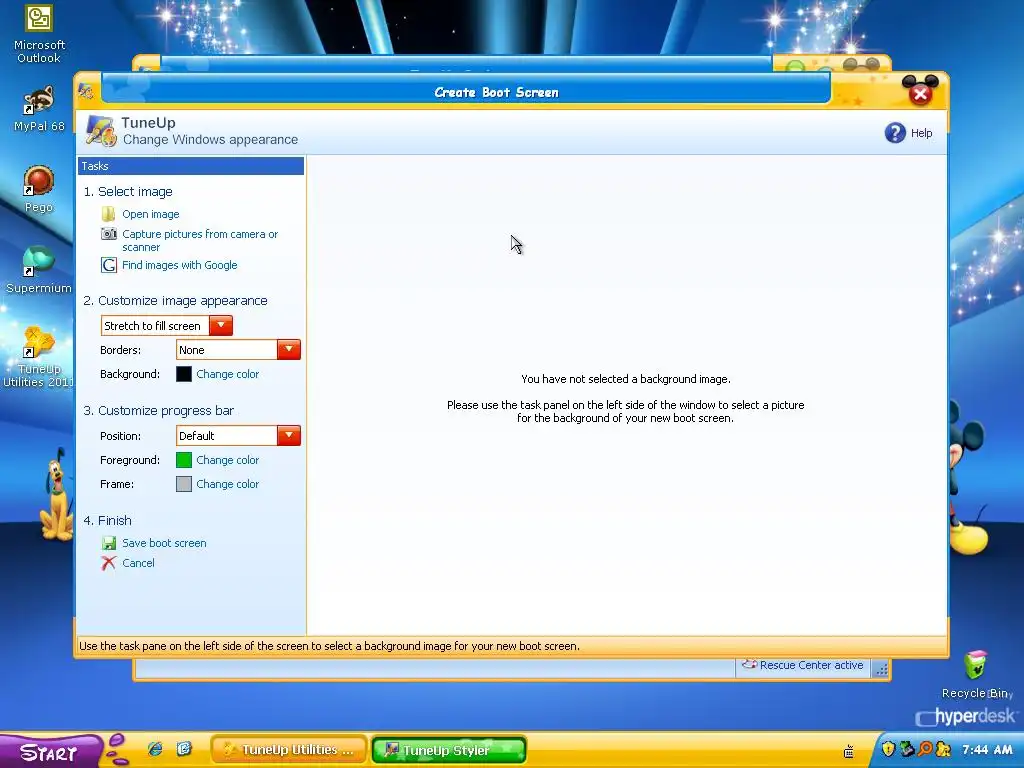
Task: Click the green Foreground color swatch
Action: pos(184,460)
